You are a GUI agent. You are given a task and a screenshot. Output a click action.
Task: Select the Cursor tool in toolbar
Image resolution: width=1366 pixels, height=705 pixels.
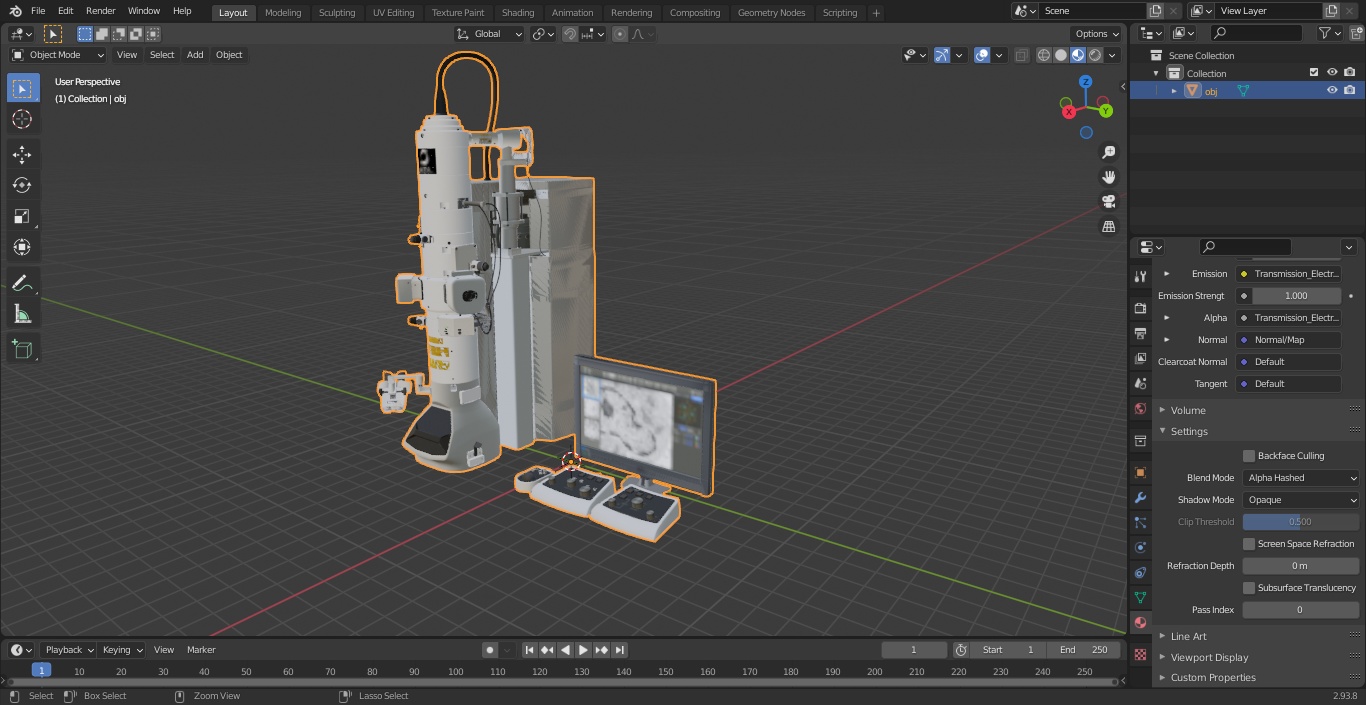point(22,119)
